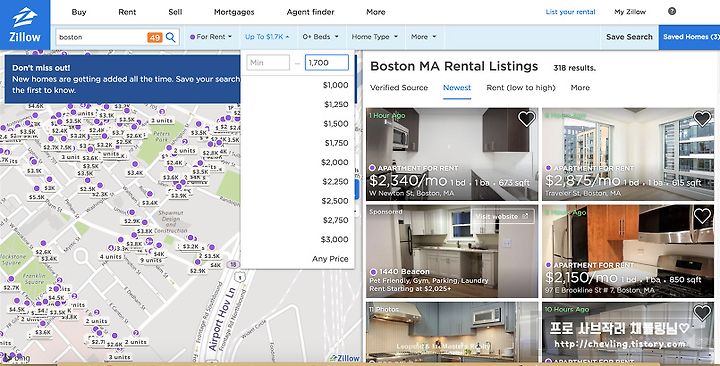Open the $2,340/mo W Newton St listing
This screenshot has width=720, height=366.
[451, 154]
